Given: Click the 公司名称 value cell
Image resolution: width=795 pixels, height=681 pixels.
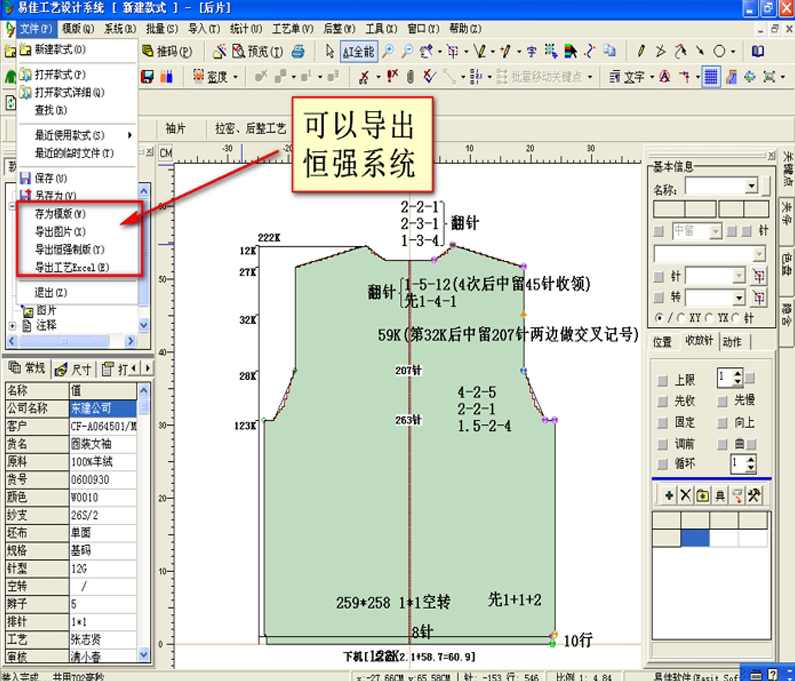Looking at the screenshot, I should [x=103, y=408].
